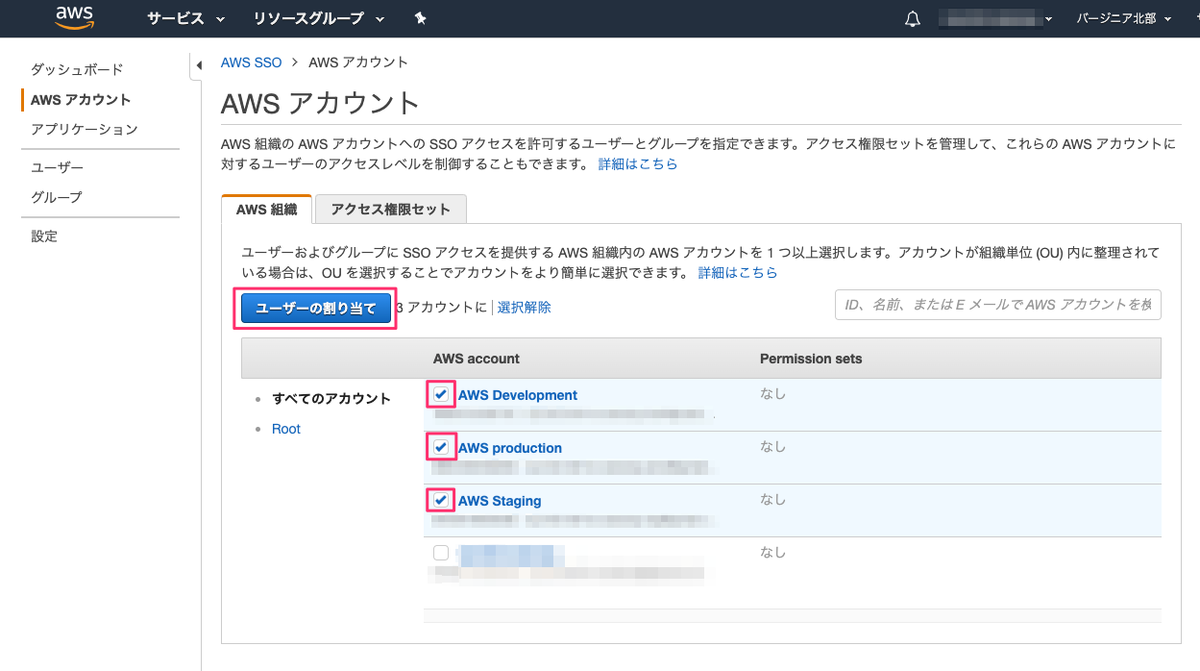Expand the リソースグループ dropdown
This screenshot has height=671, width=1200.
pos(318,19)
